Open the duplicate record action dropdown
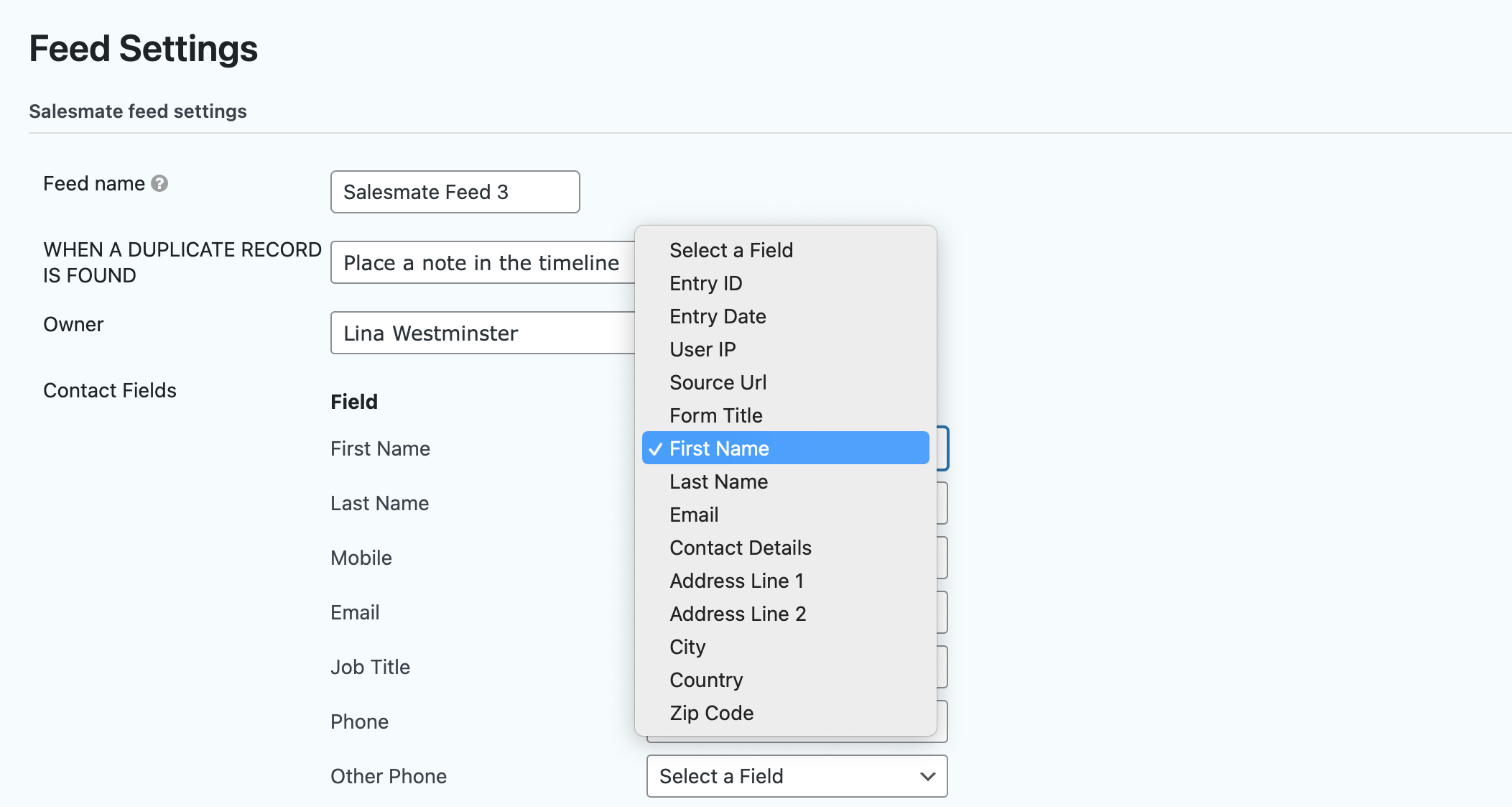 (483, 262)
